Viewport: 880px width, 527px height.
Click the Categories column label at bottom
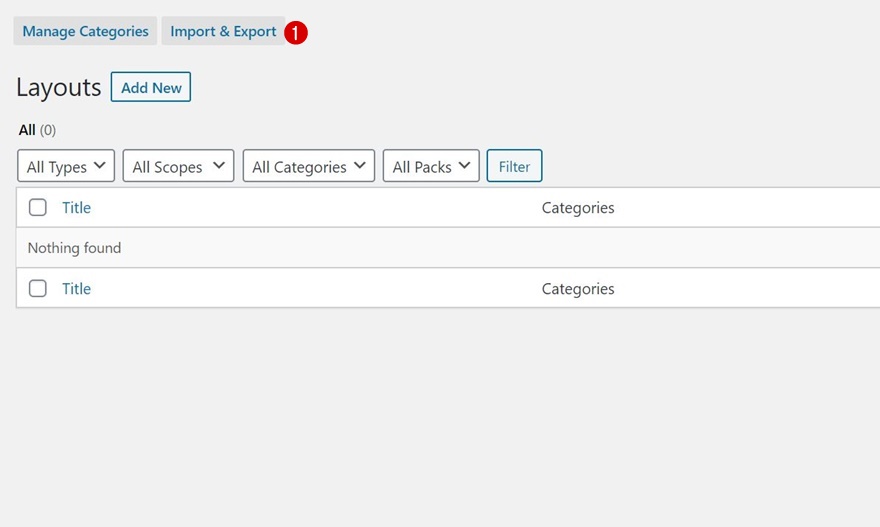578,289
